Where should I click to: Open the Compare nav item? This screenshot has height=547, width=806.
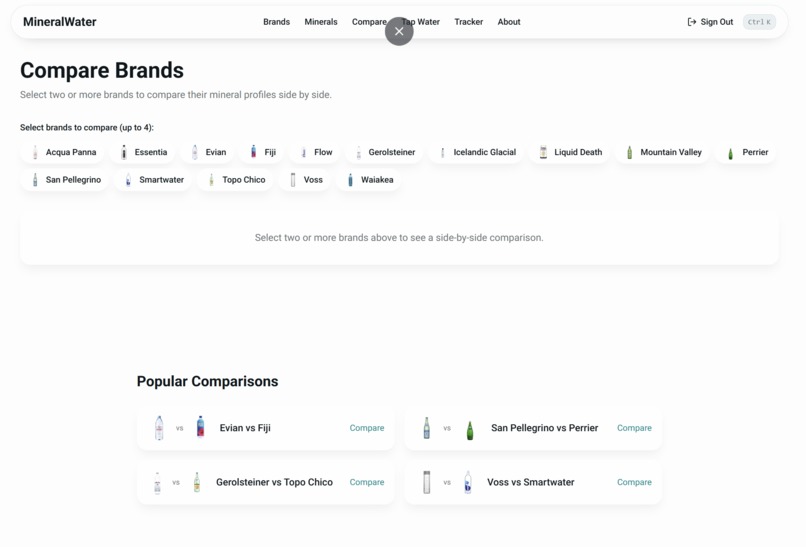pos(369,22)
